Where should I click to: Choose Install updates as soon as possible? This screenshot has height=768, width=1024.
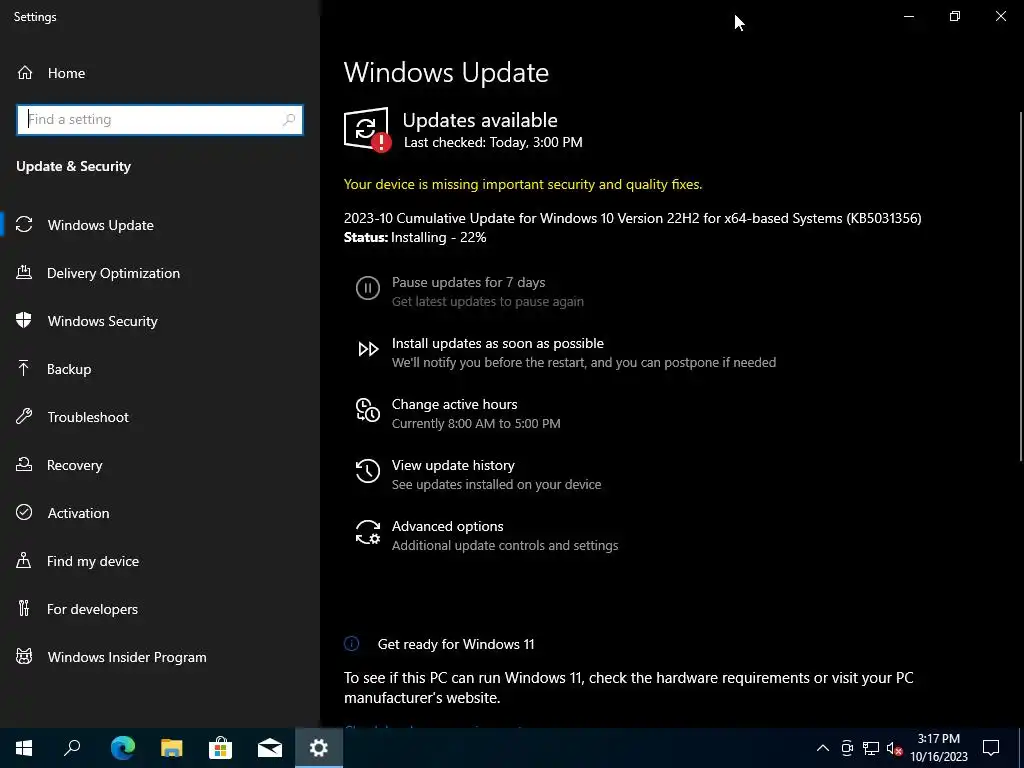click(566, 353)
